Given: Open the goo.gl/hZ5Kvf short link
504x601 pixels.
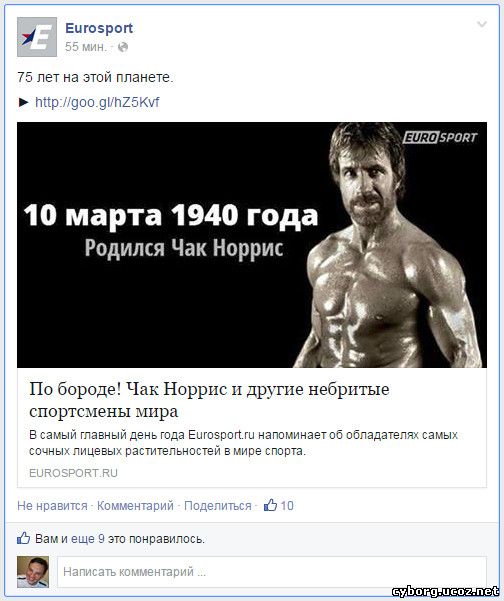Looking at the screenshot, I should pos(97,102).
